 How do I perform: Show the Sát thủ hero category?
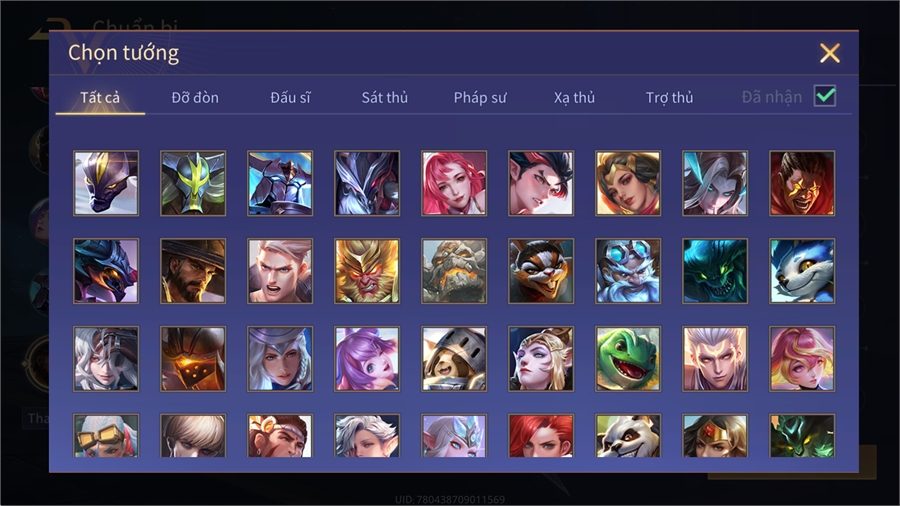tap(385, 98)
